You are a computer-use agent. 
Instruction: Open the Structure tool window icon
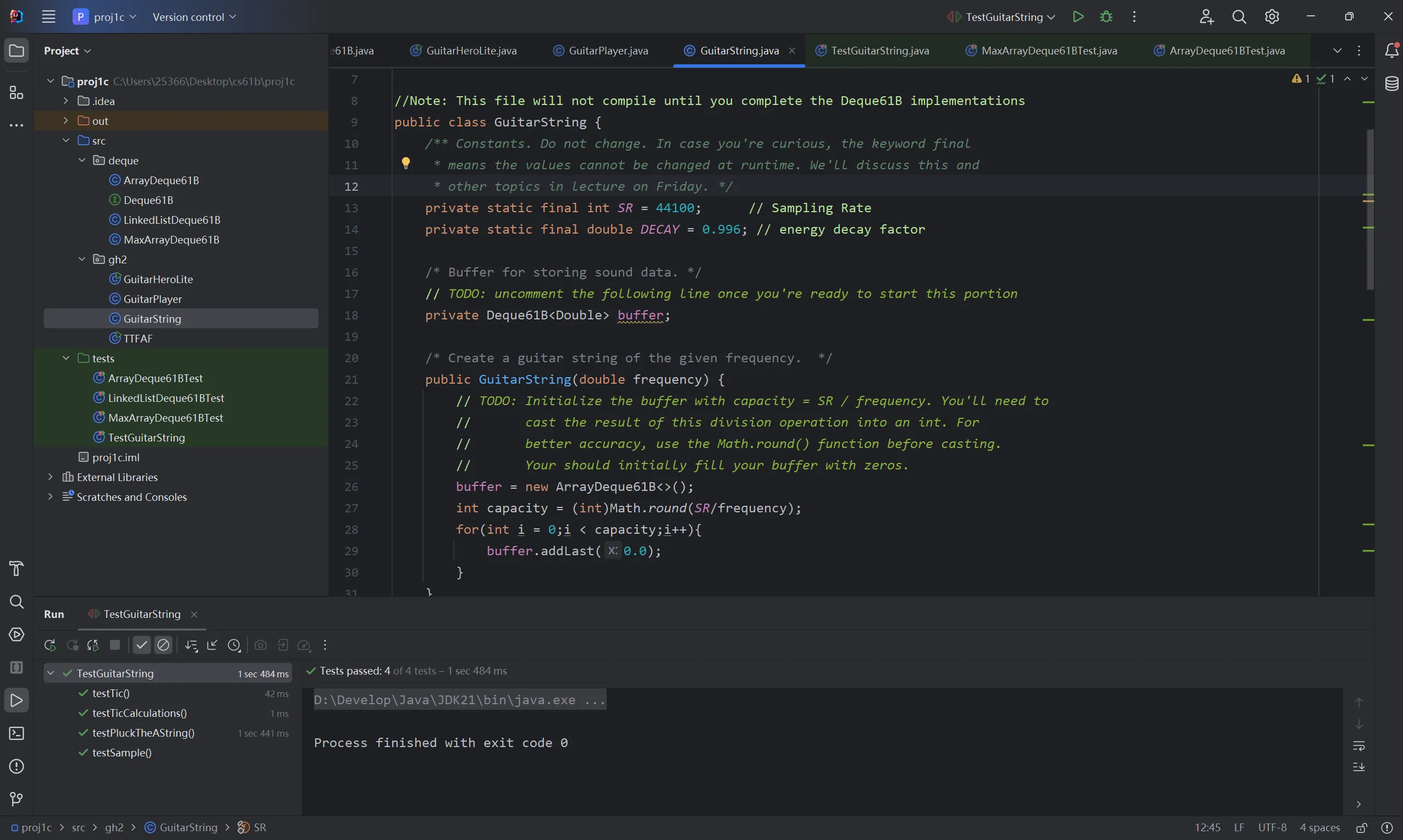tap(16, 92)
